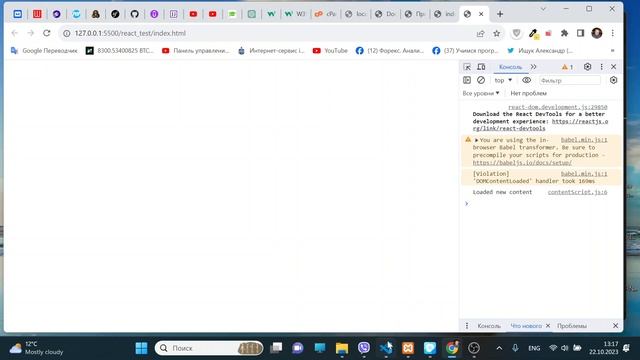The height and width of the screenshot is (360, 640).
Task: Open the Google Переводчик bookmark
Action: [44, 51]
